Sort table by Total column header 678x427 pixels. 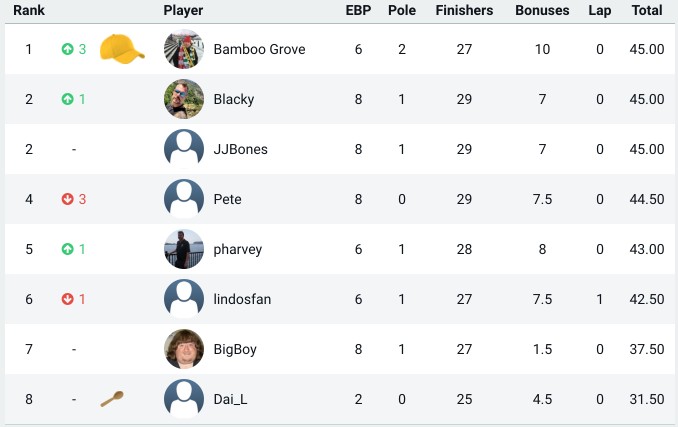tap(647, 10)
